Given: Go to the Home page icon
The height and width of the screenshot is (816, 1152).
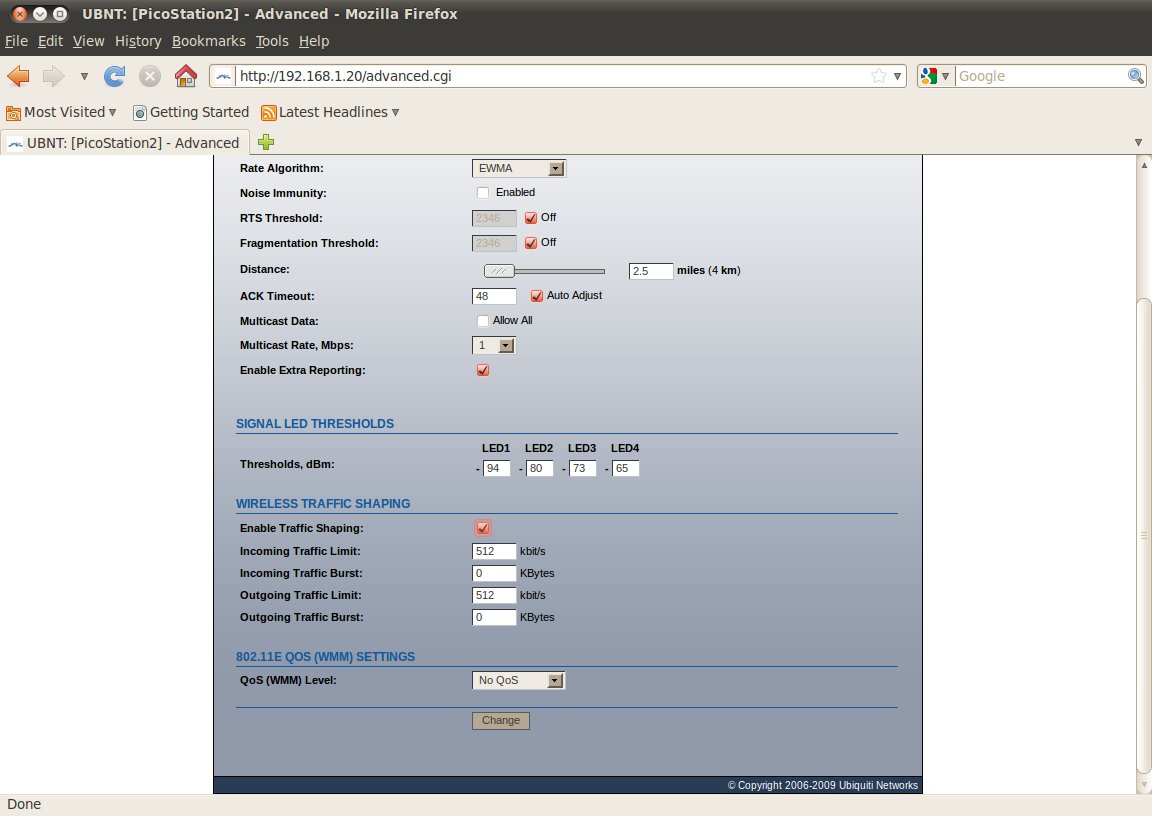Looking at the screenshot, I should (x=185, y=76).
